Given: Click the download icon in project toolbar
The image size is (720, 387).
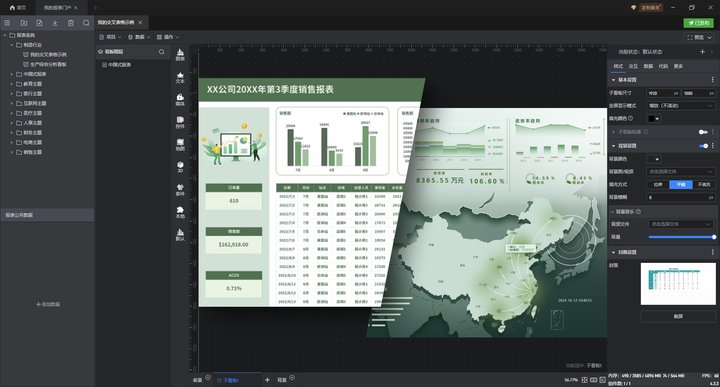Looking at the screenshot, I should coord(55,22).
